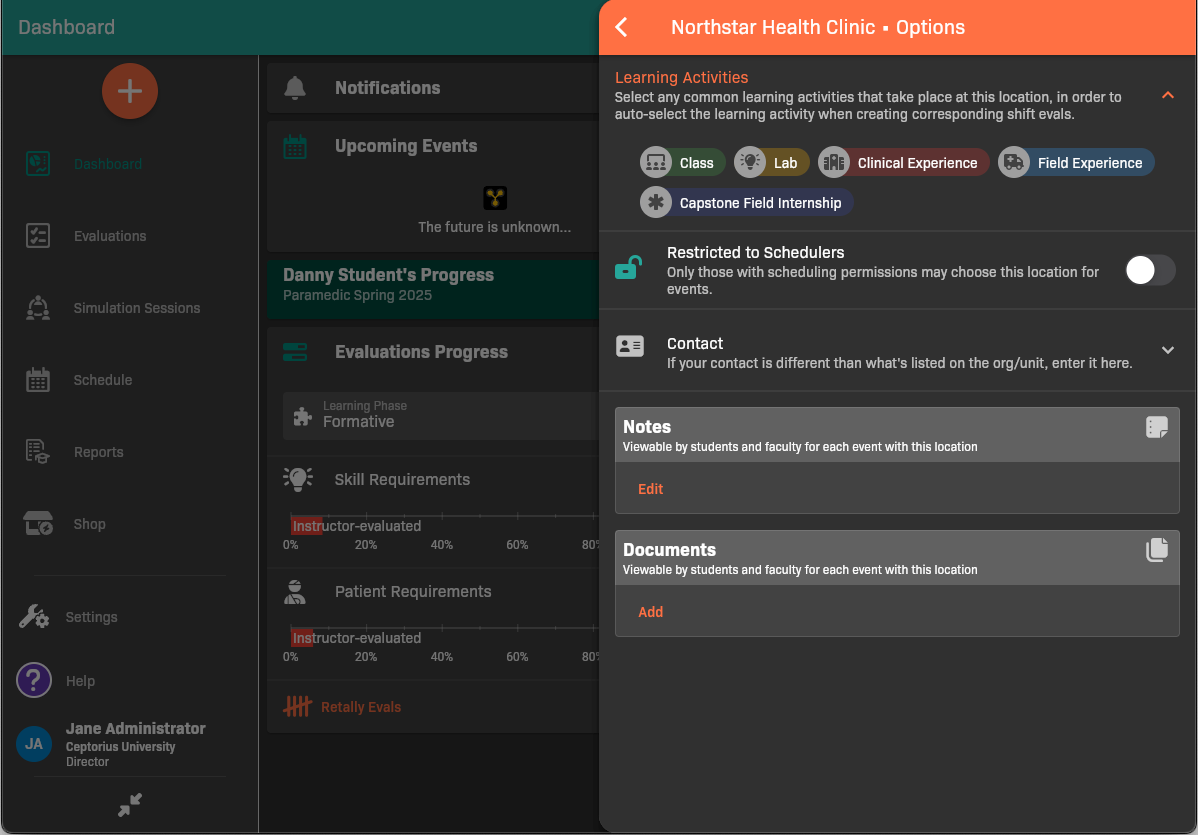The width and height of the screenshot is (1198, 835).
Task: Open Evaluations in the sidebar
Action: [x=109, y=236]
